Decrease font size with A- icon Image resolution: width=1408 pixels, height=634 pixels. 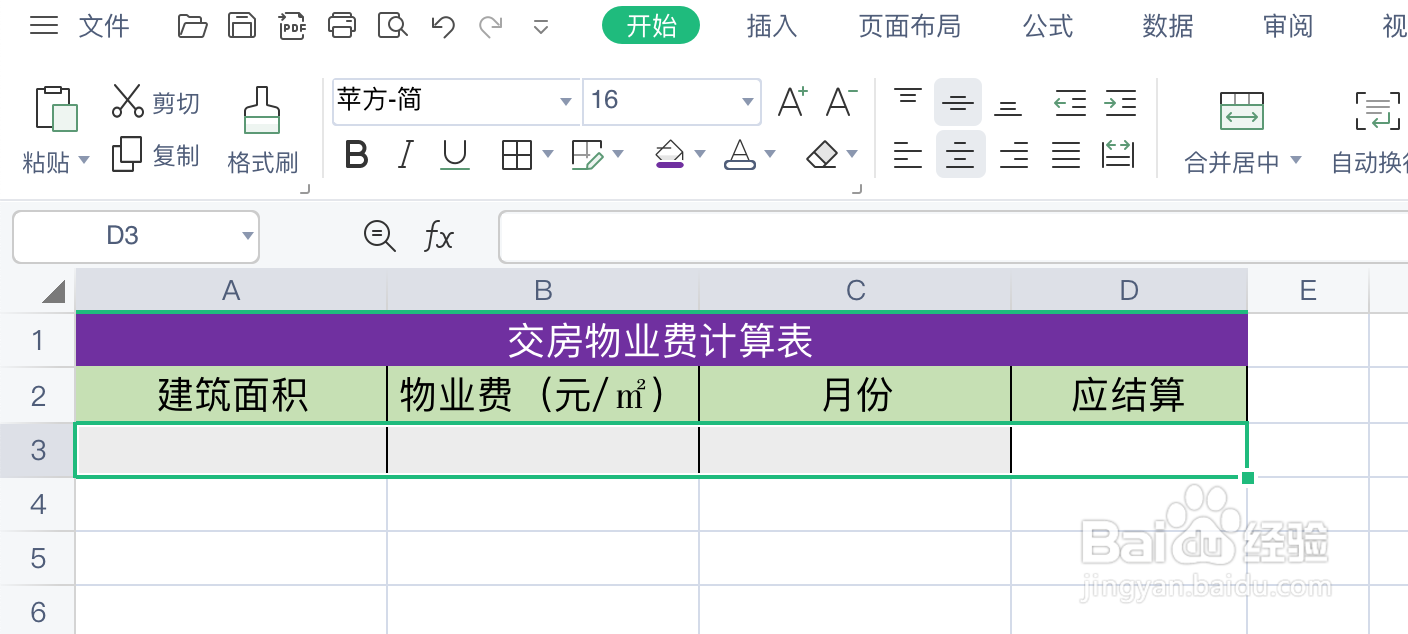[841, 101]
